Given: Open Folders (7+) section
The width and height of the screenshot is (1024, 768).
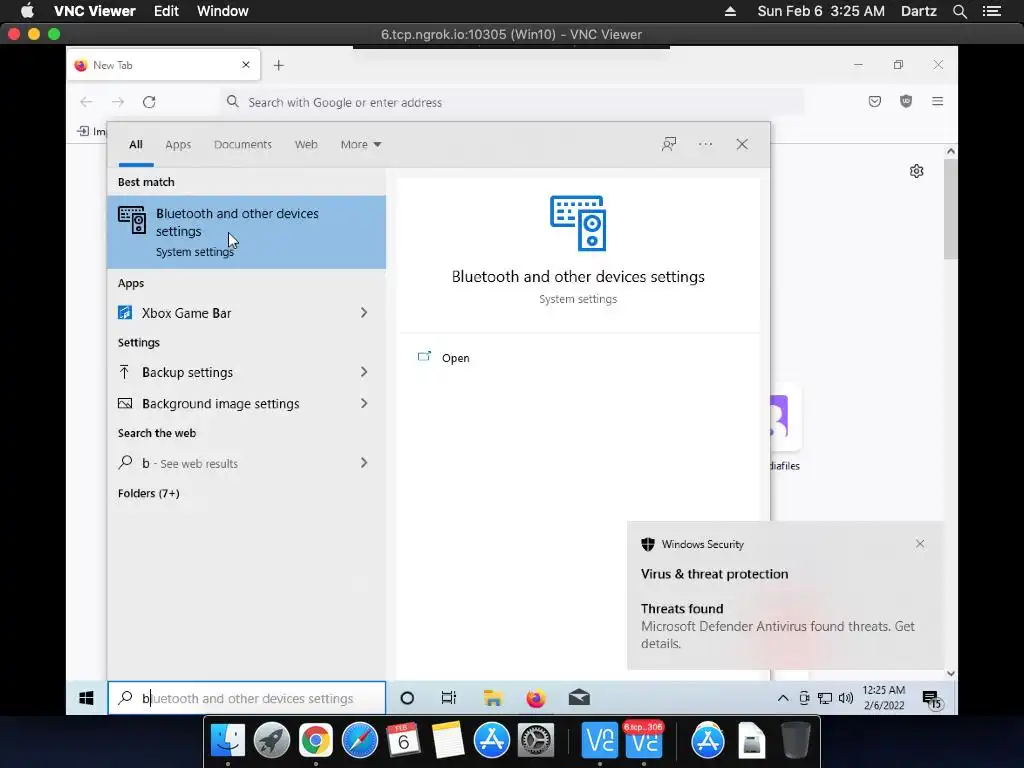Looking at the screenshot, I should point(149,493).
